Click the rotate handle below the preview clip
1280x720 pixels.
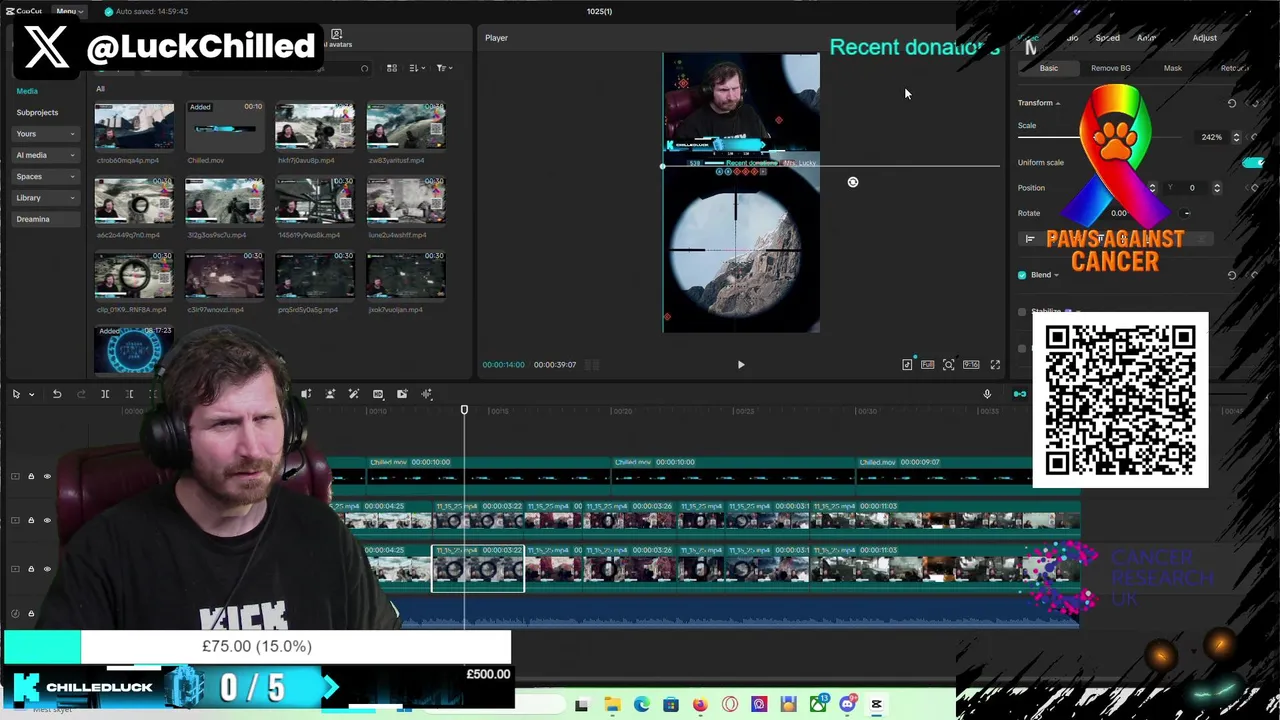pyautogui.click(x=853, y=182)
